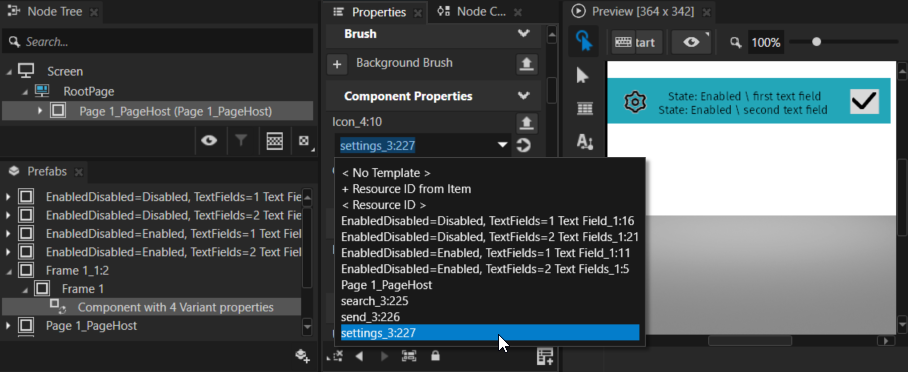Click the Prefabs list scroll down arrow
Screen dimensions: 908x372
307,328
